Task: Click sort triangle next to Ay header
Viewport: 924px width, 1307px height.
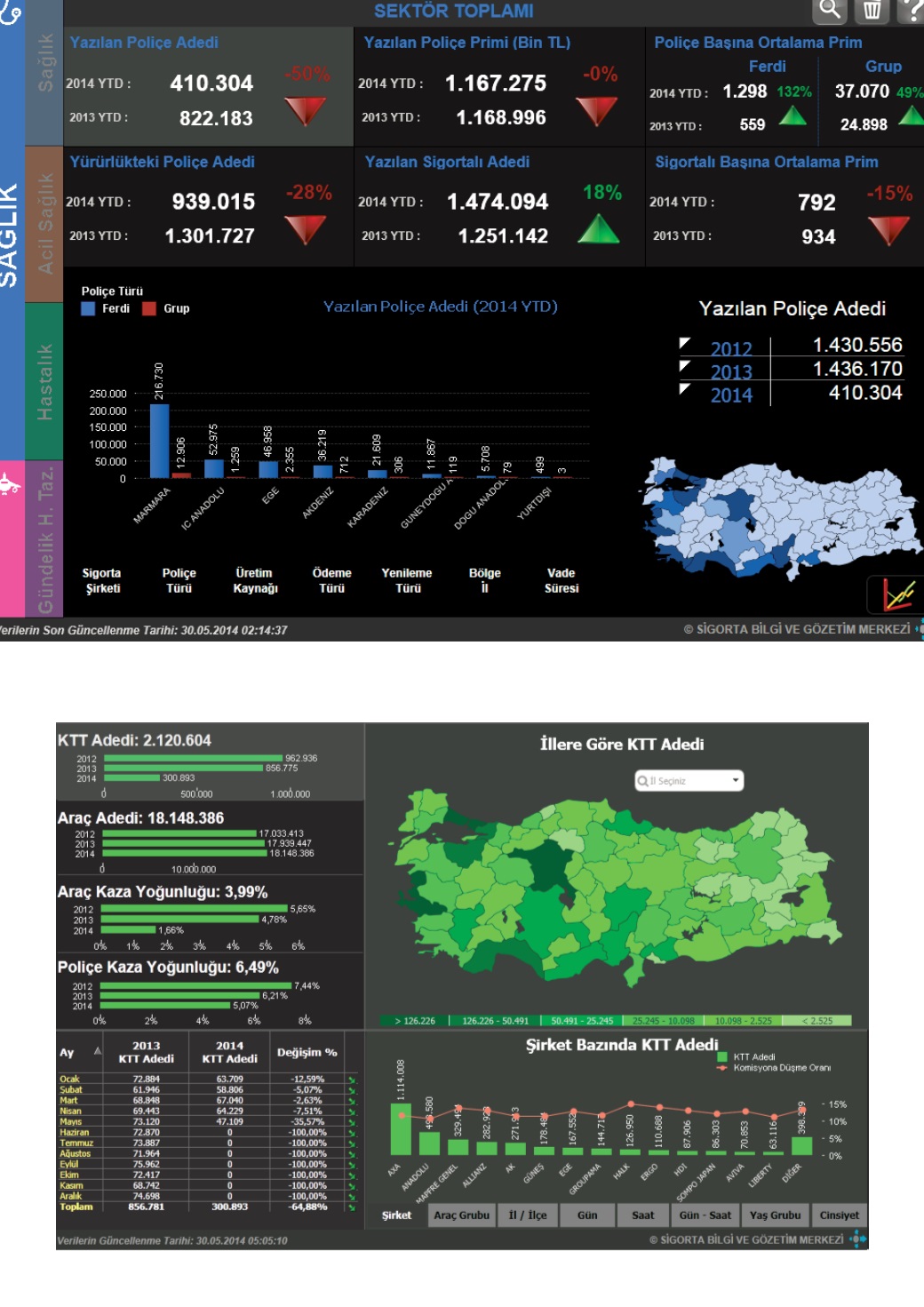Action: click(97, 1051)
